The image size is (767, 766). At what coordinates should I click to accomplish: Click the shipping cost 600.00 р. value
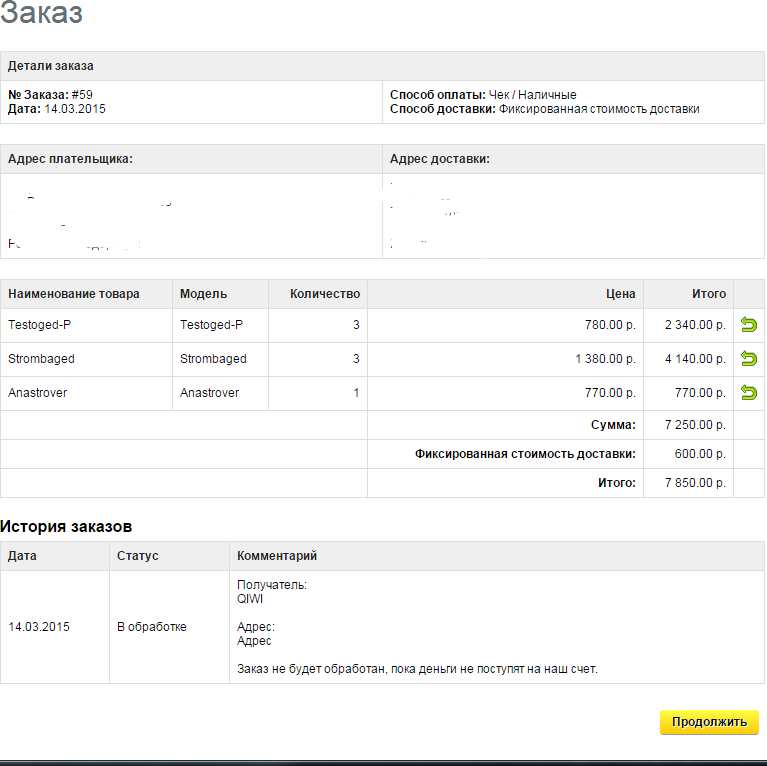699,454
